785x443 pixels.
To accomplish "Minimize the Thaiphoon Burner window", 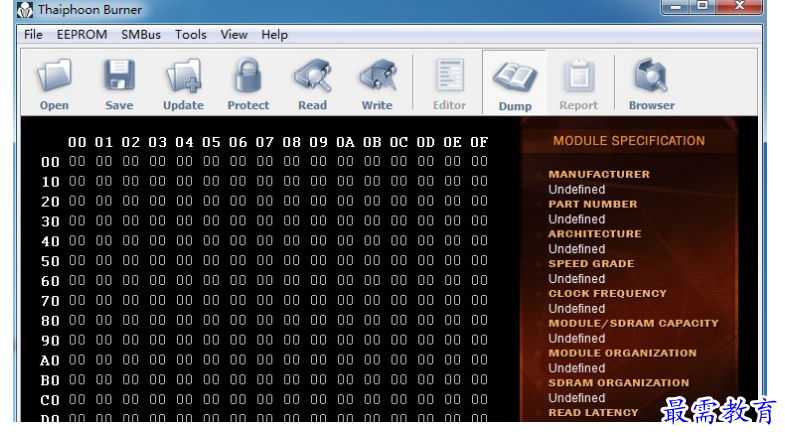I will 675,7.
